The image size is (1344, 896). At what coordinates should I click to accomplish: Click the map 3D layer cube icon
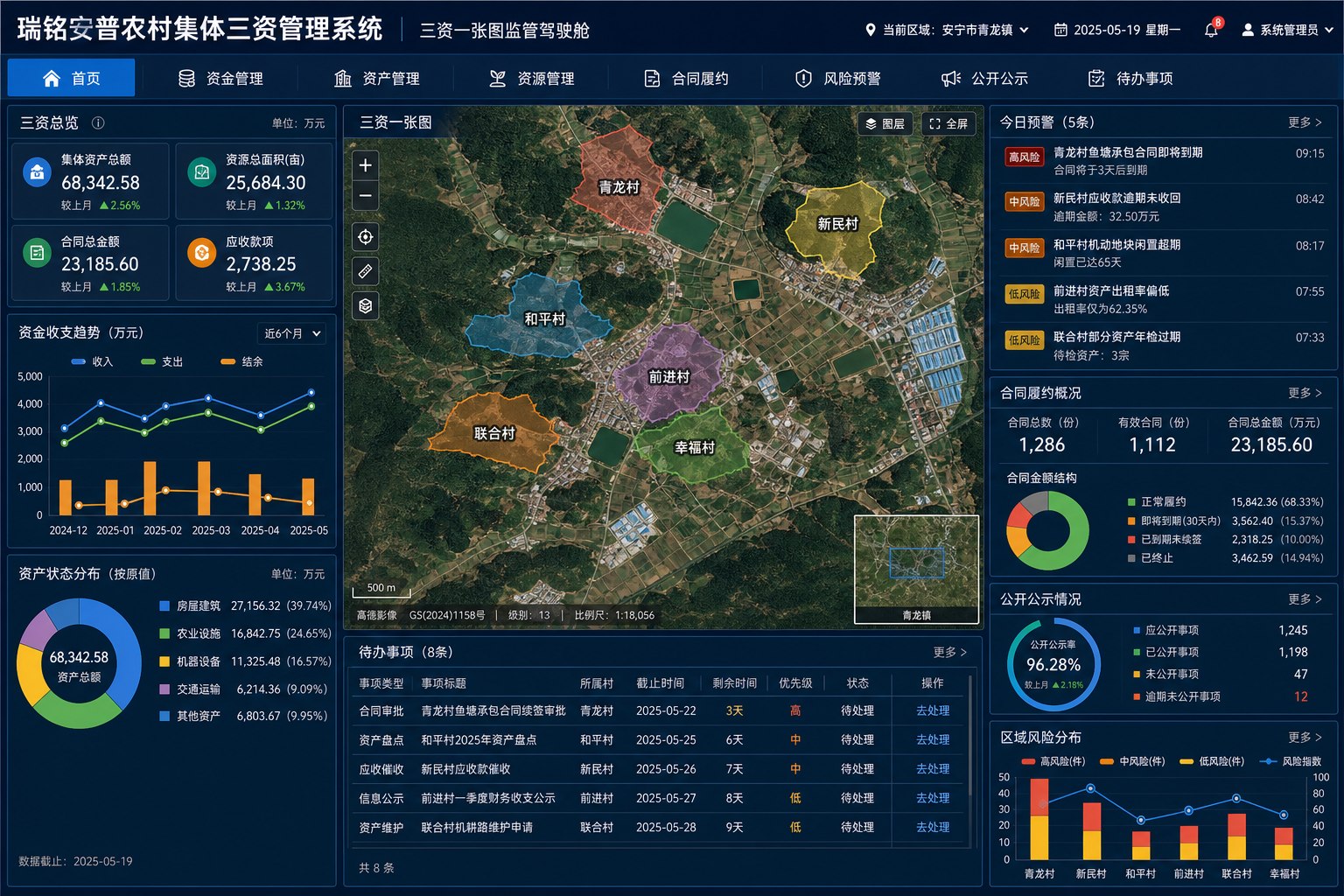click(366, 305)
